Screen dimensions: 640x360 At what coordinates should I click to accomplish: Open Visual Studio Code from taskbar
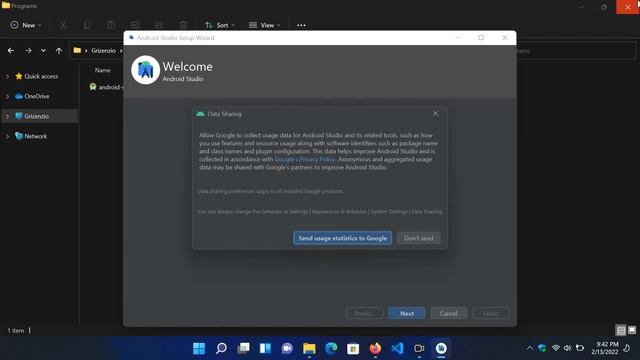397,348
